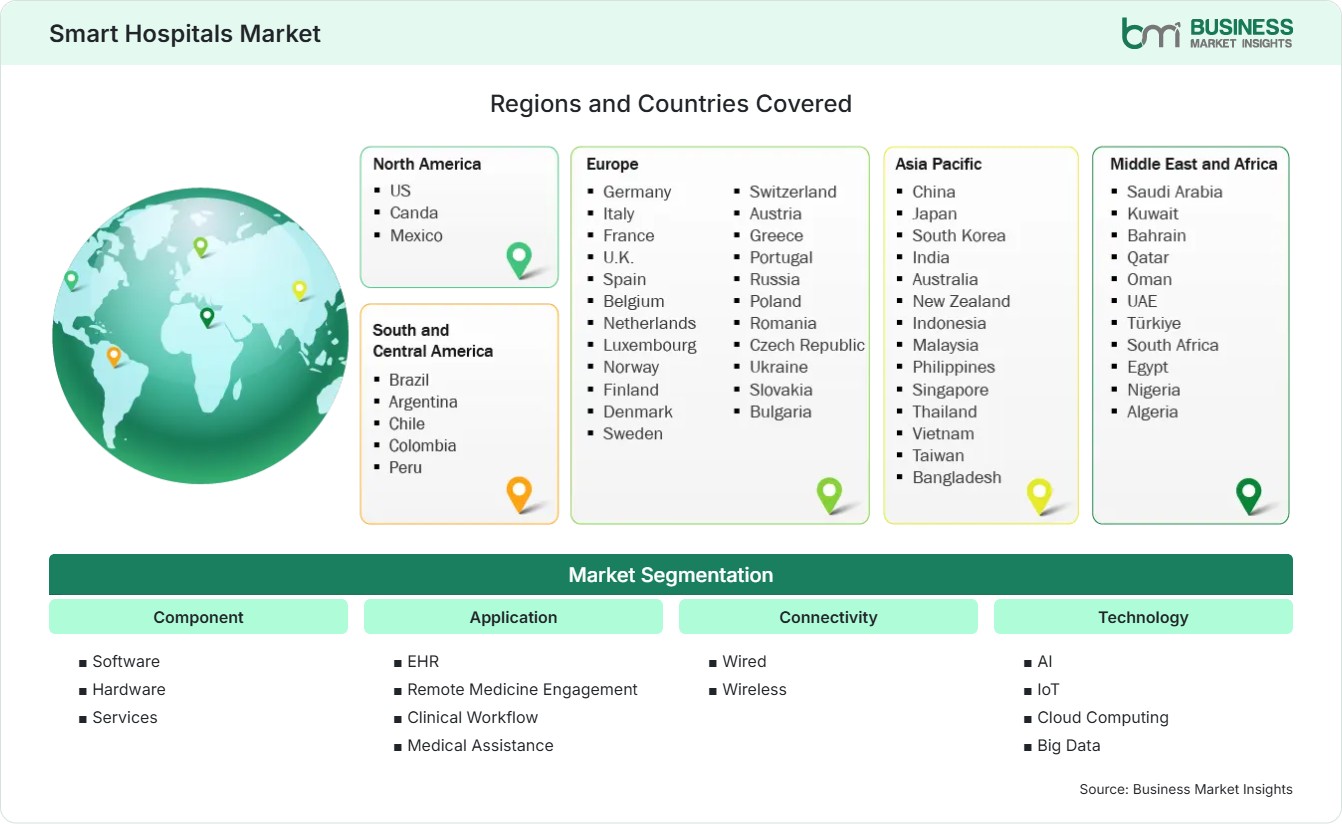Click Hardware under Component
This screenshot has height=824, width=1342.
[x=129, y=689]
